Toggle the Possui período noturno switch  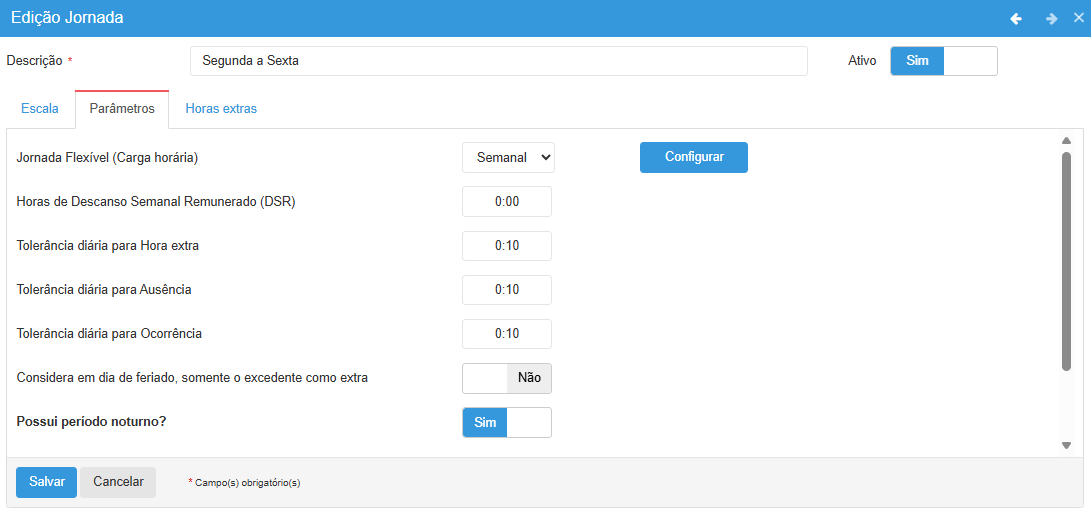point(506,422)
